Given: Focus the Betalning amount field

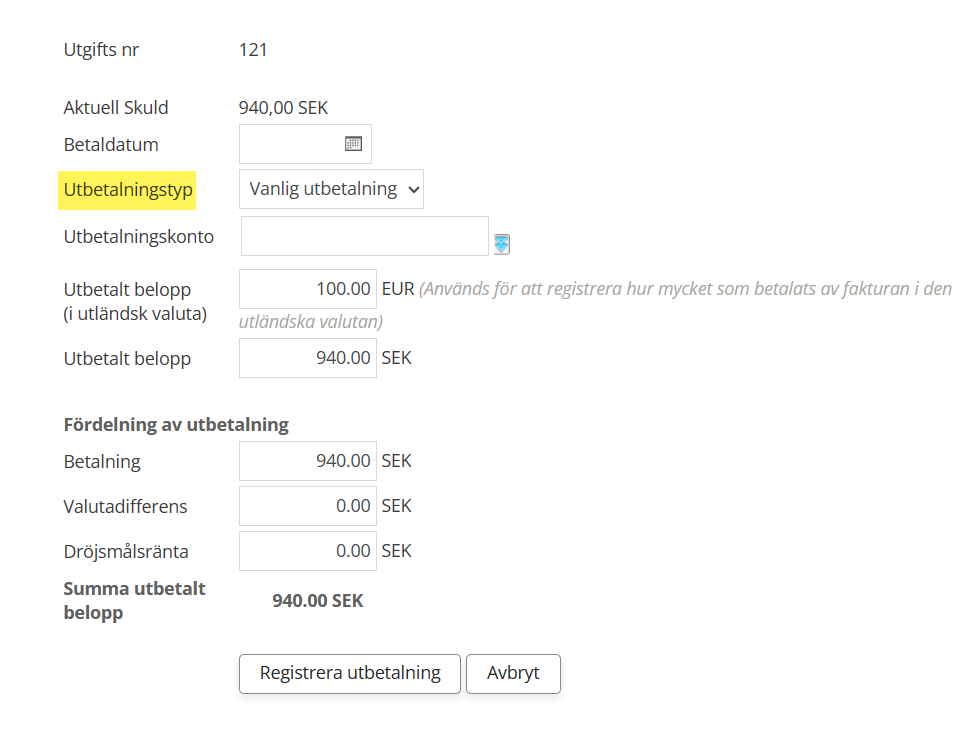Looking at the screenshot, I should click(x=308, y=461).
